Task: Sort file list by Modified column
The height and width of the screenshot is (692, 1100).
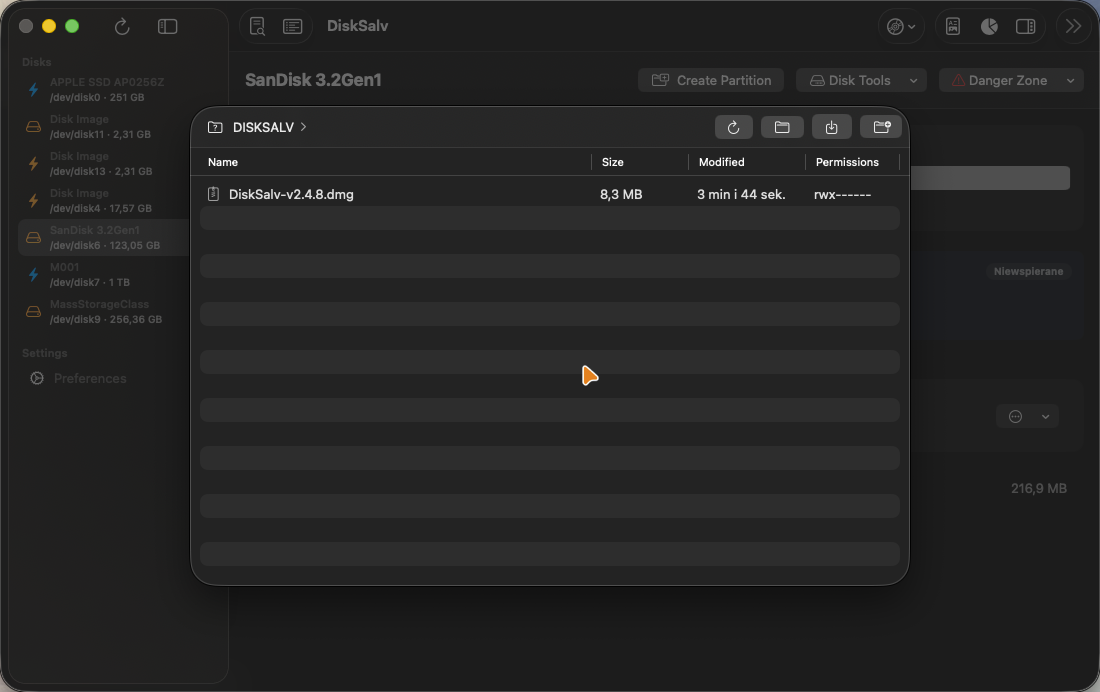Action: coord(721,162)
